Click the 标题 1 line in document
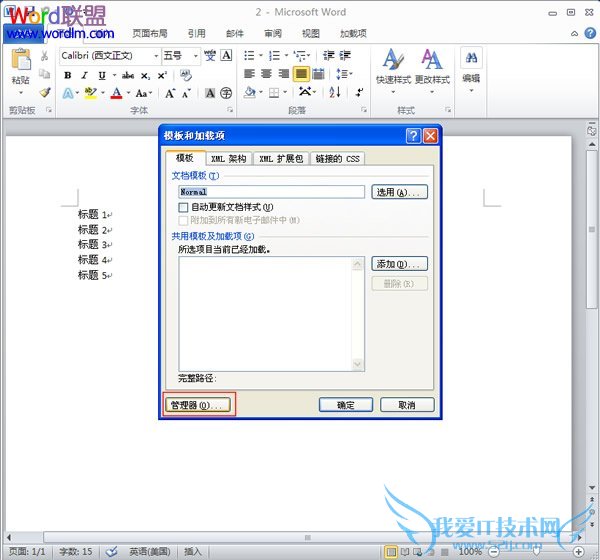This screenshot has width=600, height=560. (95, 214)
